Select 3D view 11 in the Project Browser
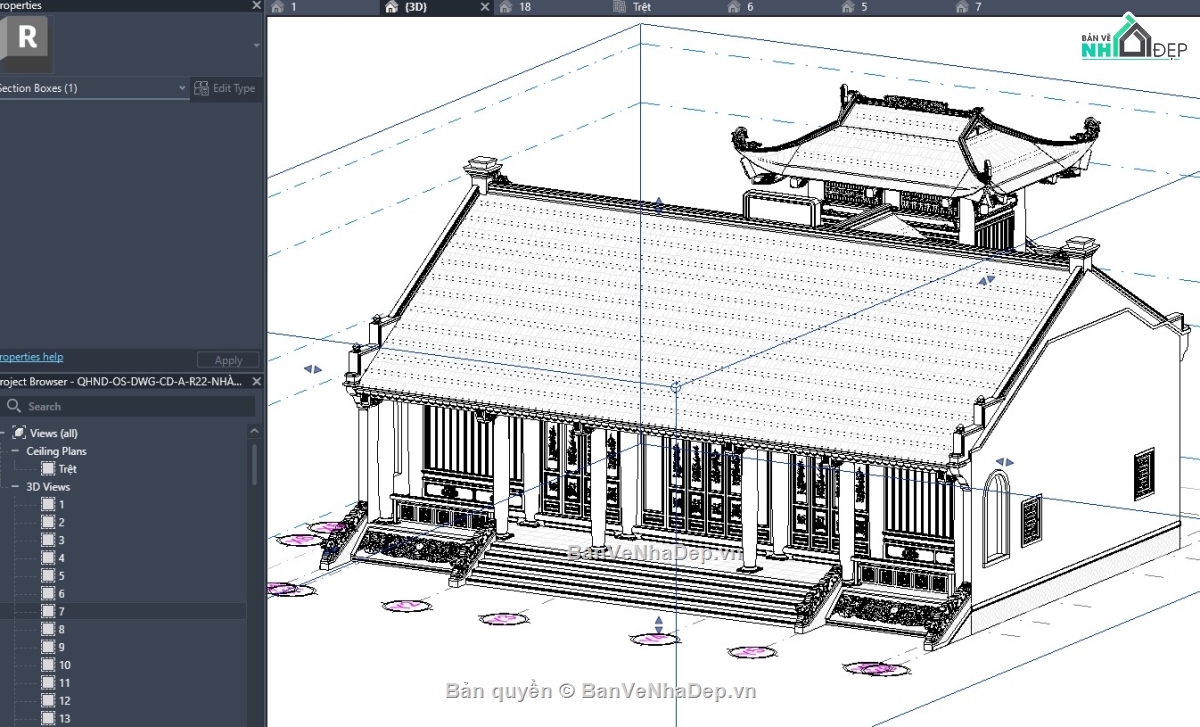The image size is (1200, 727). tap(64, 683)
